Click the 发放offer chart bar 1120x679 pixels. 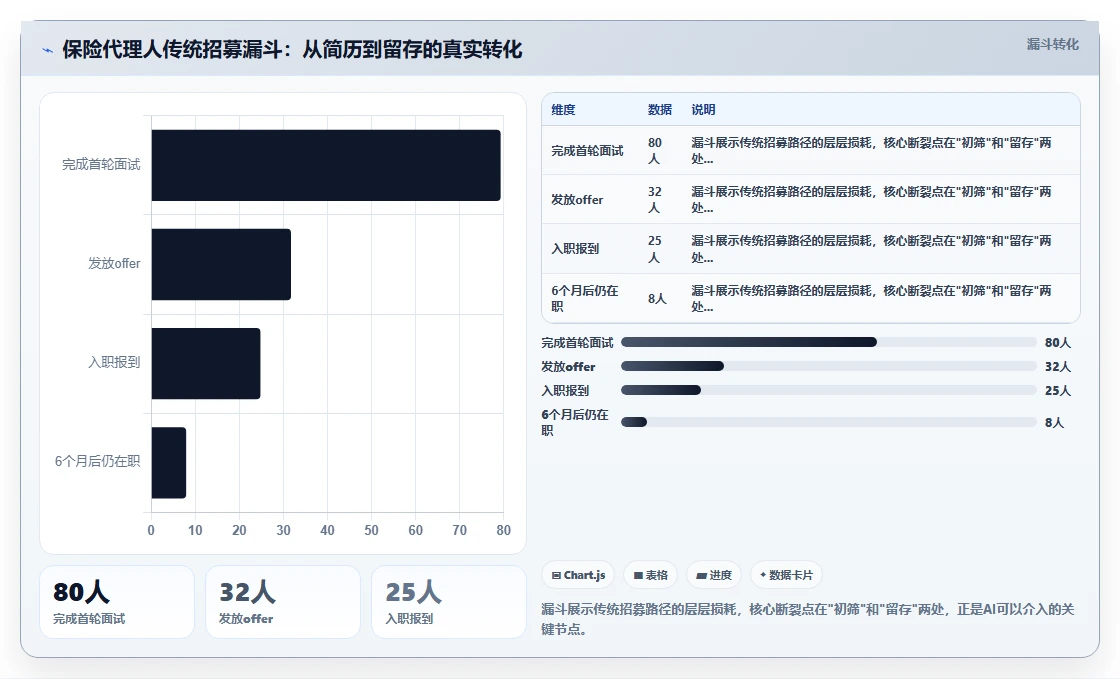(221, 264)
